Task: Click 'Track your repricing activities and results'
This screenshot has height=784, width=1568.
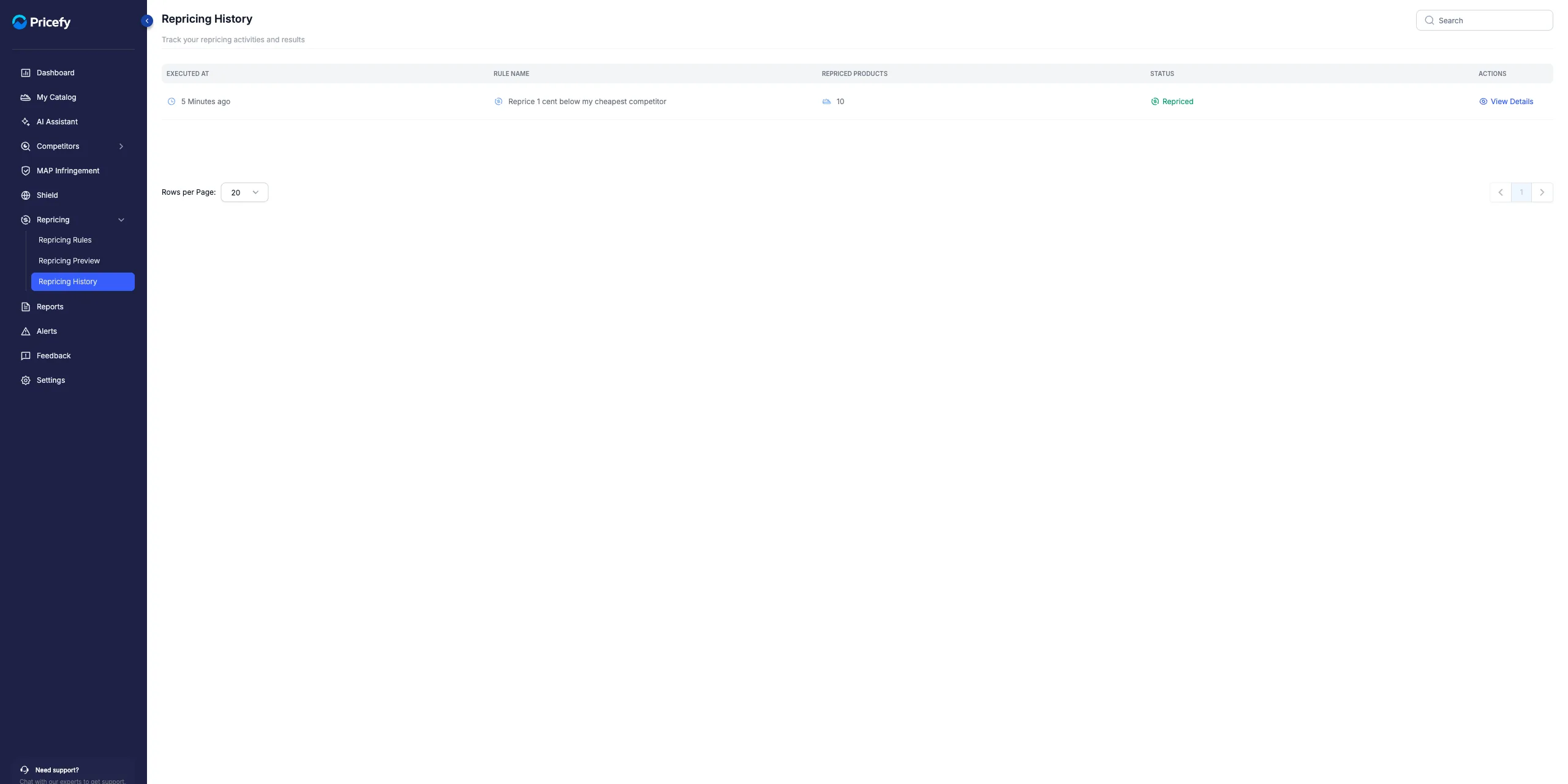Action: point(233,40)
